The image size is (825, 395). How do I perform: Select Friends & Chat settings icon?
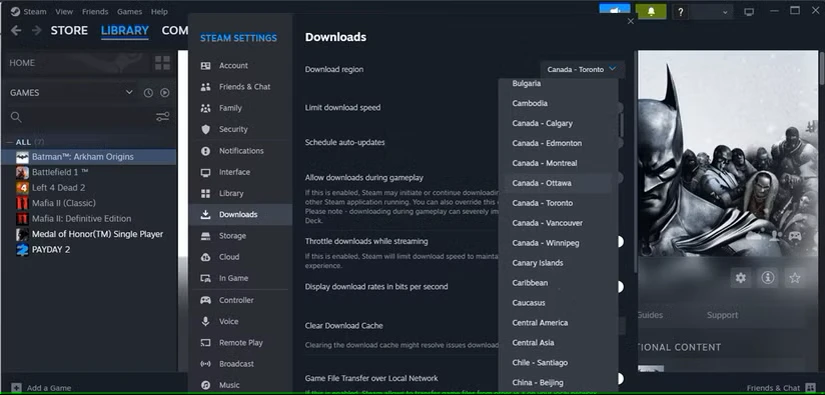(x=206, y=87)
